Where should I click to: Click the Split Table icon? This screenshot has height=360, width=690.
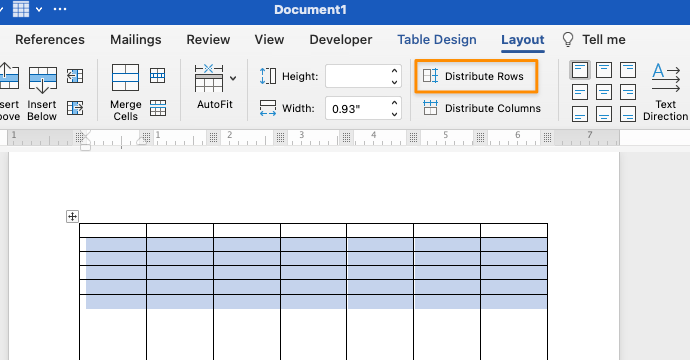pos(158,108)
